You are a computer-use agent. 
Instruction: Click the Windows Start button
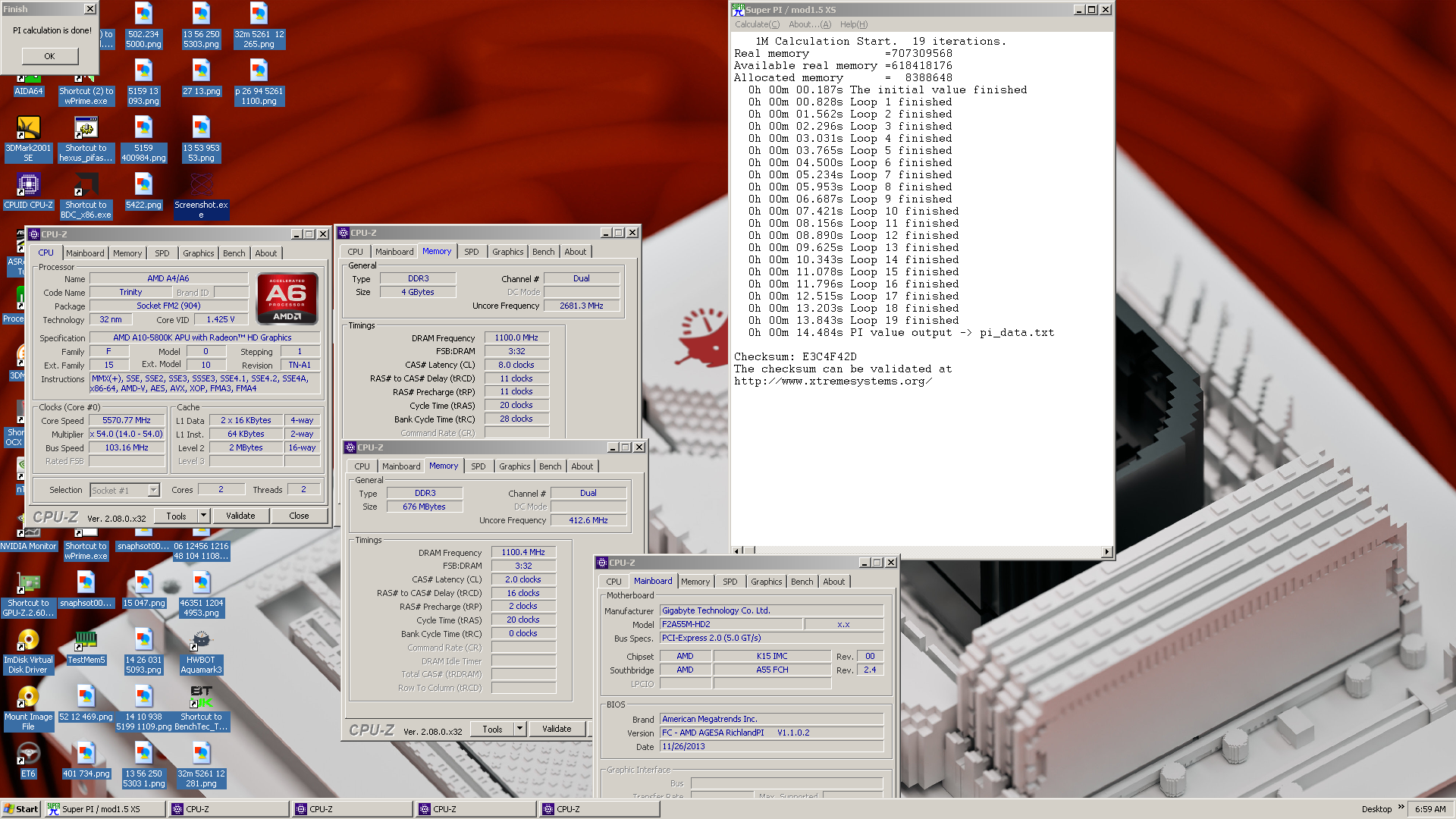20,809
